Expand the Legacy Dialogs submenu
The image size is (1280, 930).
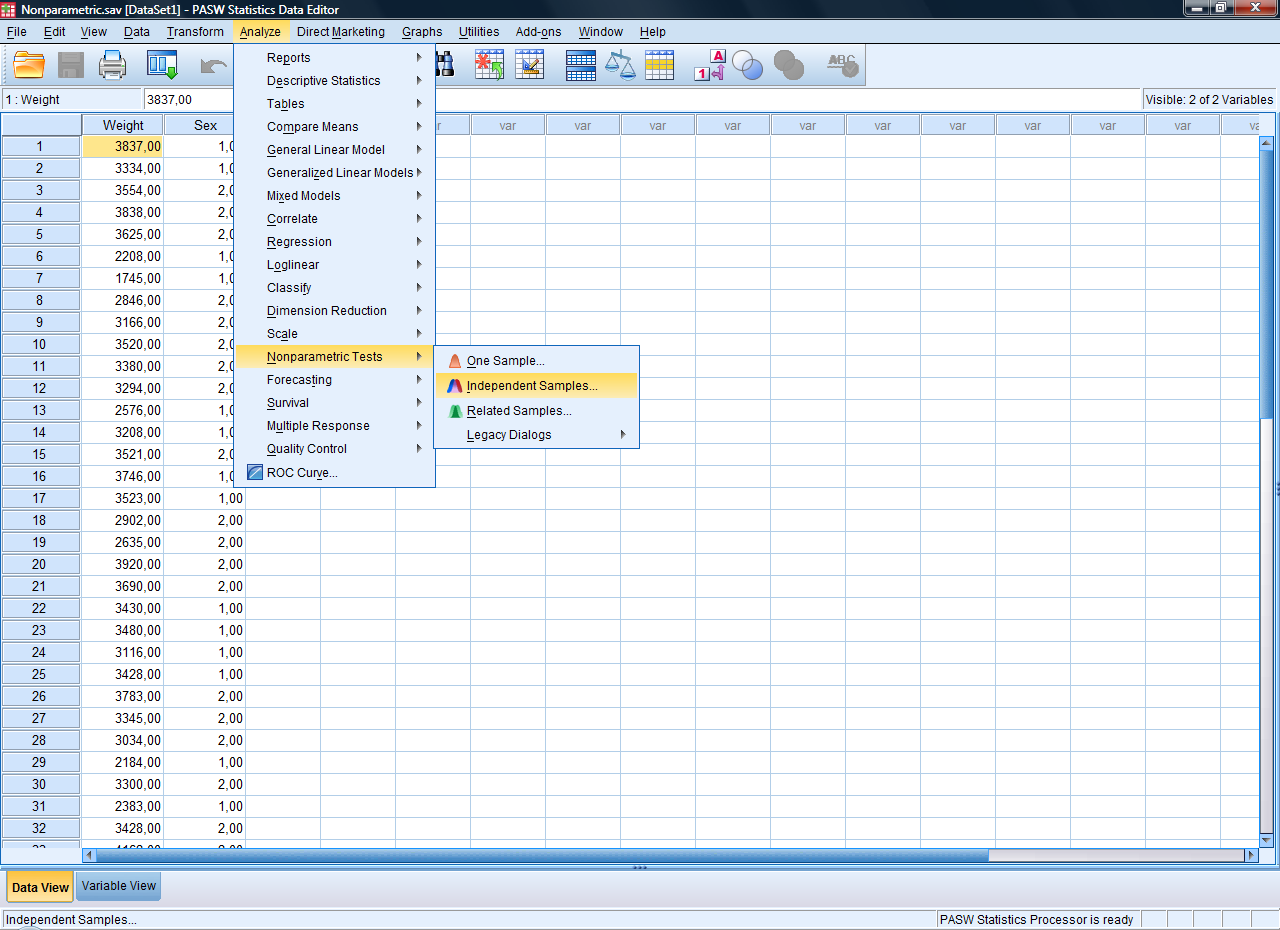tap(536, 435)
